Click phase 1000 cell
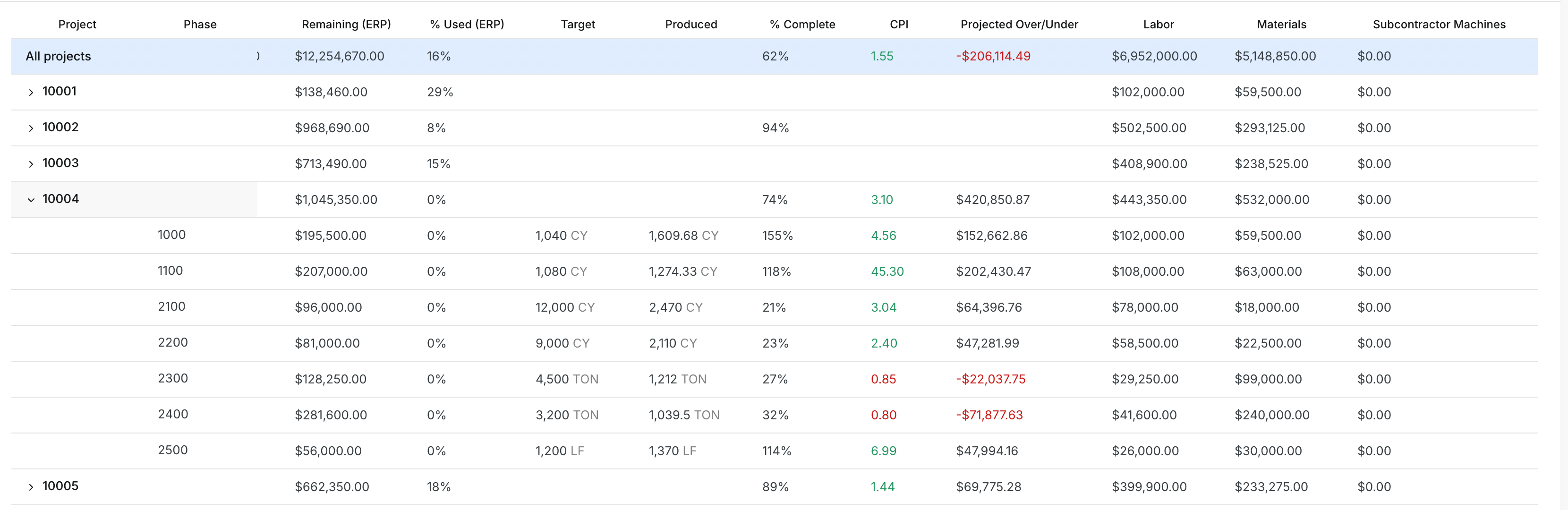Image resolution: width=1568 pixels, height=510 pixels. click(x=171, y=235)
